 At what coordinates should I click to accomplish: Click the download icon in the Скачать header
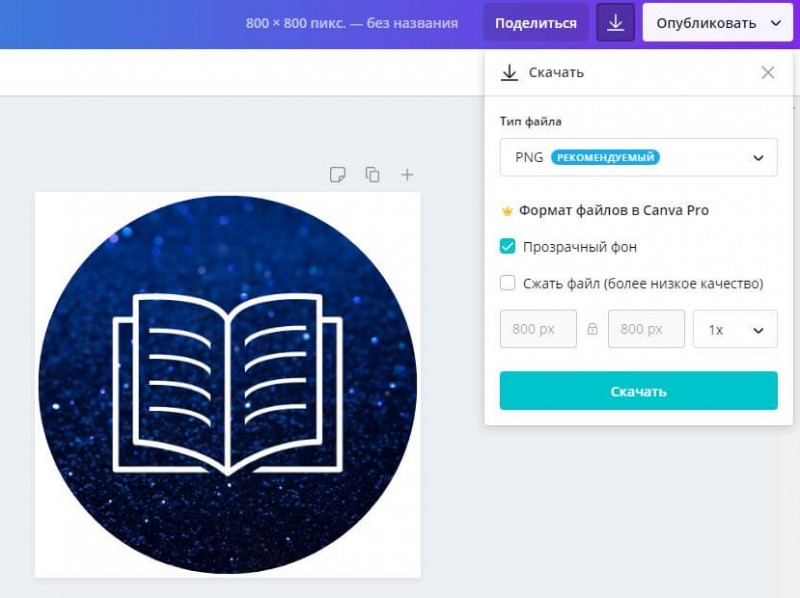tap(509, 72)
